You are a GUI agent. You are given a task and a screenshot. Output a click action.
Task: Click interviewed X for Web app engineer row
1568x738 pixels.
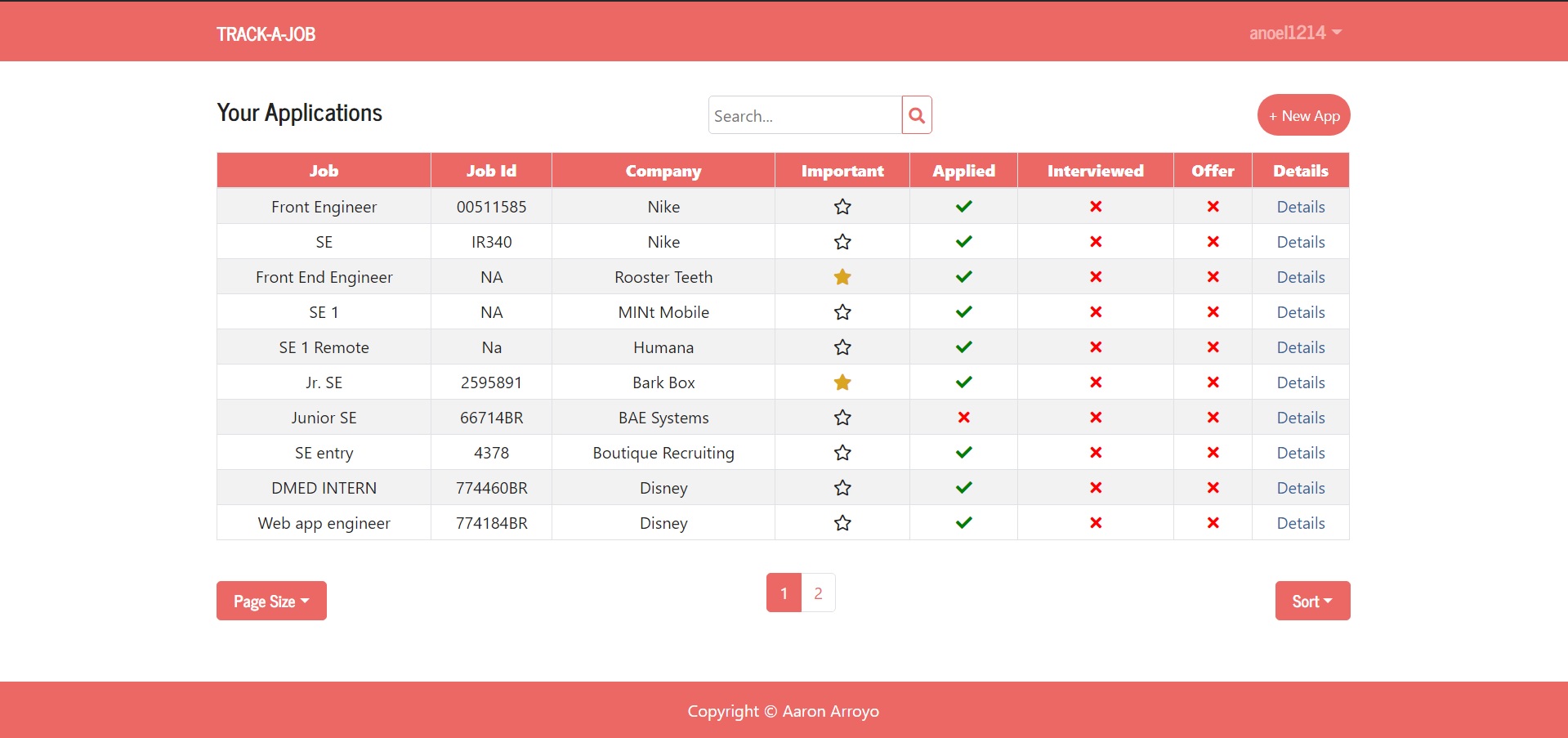click(x=1096, y=523)
